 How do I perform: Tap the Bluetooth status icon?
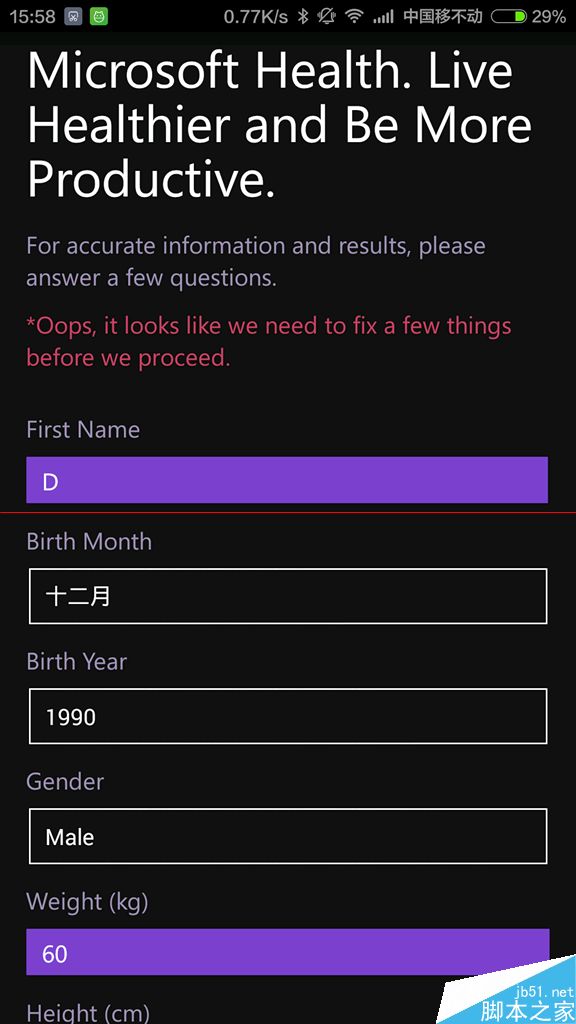302,17
